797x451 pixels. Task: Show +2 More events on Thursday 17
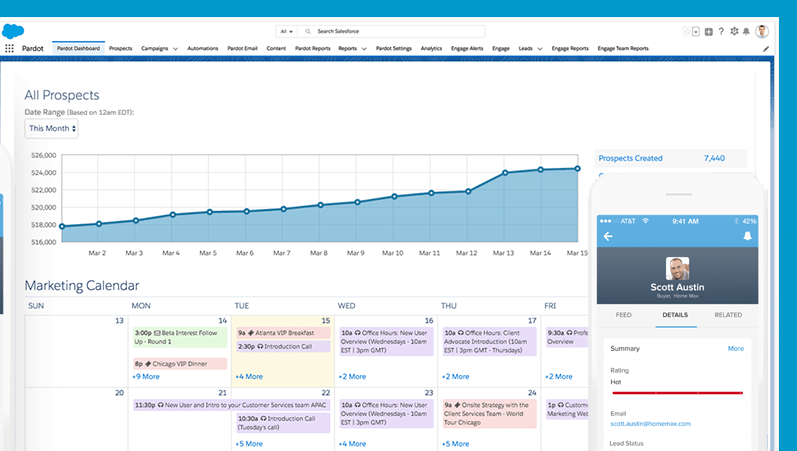tap(455, 377)
